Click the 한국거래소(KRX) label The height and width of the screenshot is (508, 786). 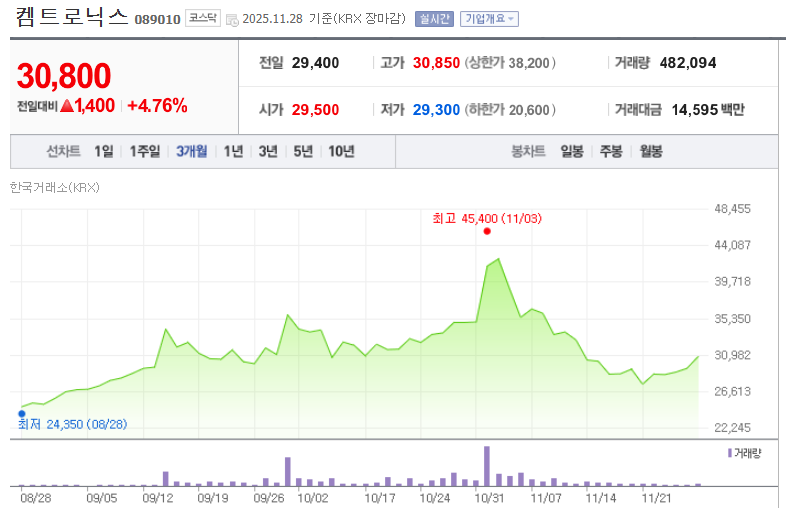[x=55, y=188]
